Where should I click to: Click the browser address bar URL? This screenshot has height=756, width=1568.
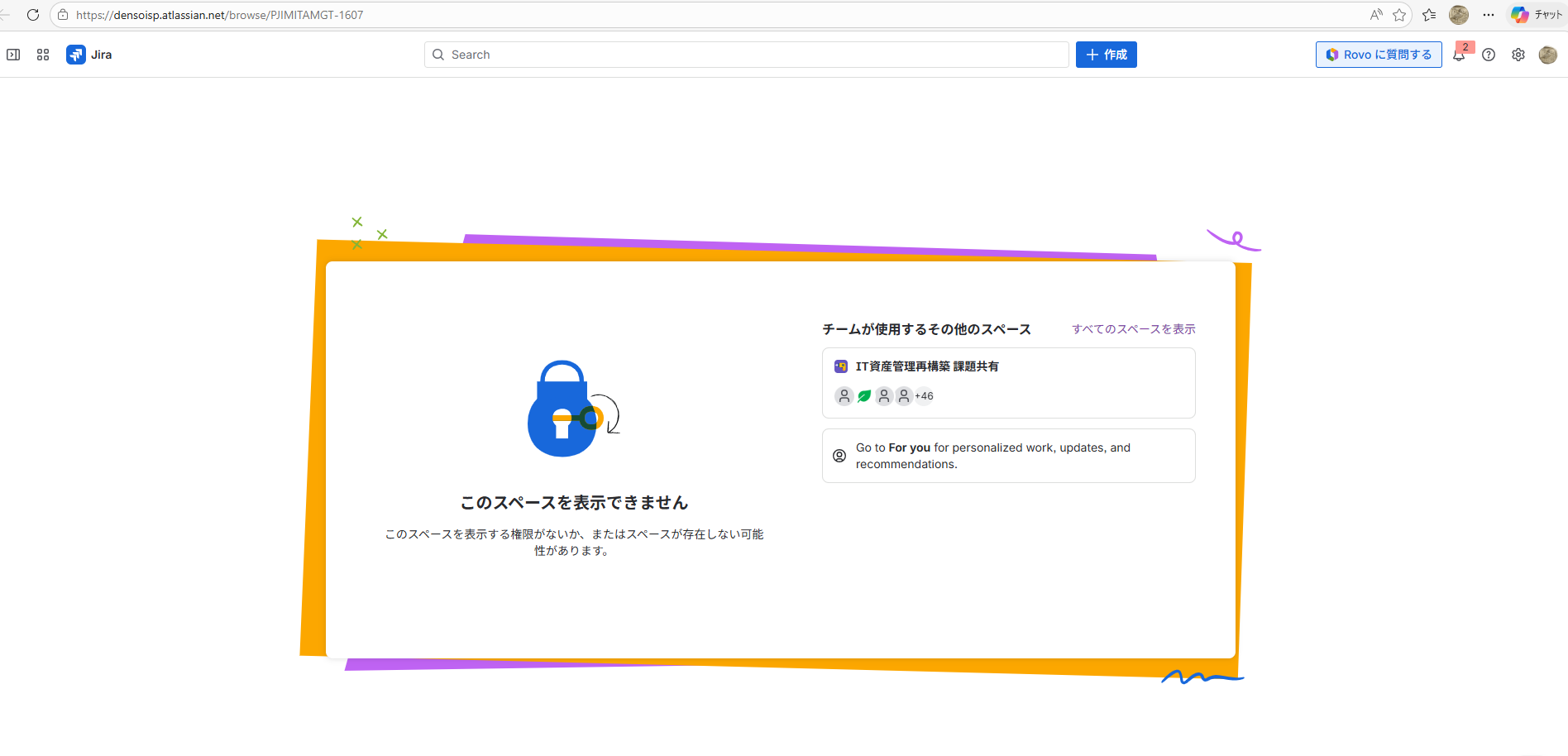point(220,15)
